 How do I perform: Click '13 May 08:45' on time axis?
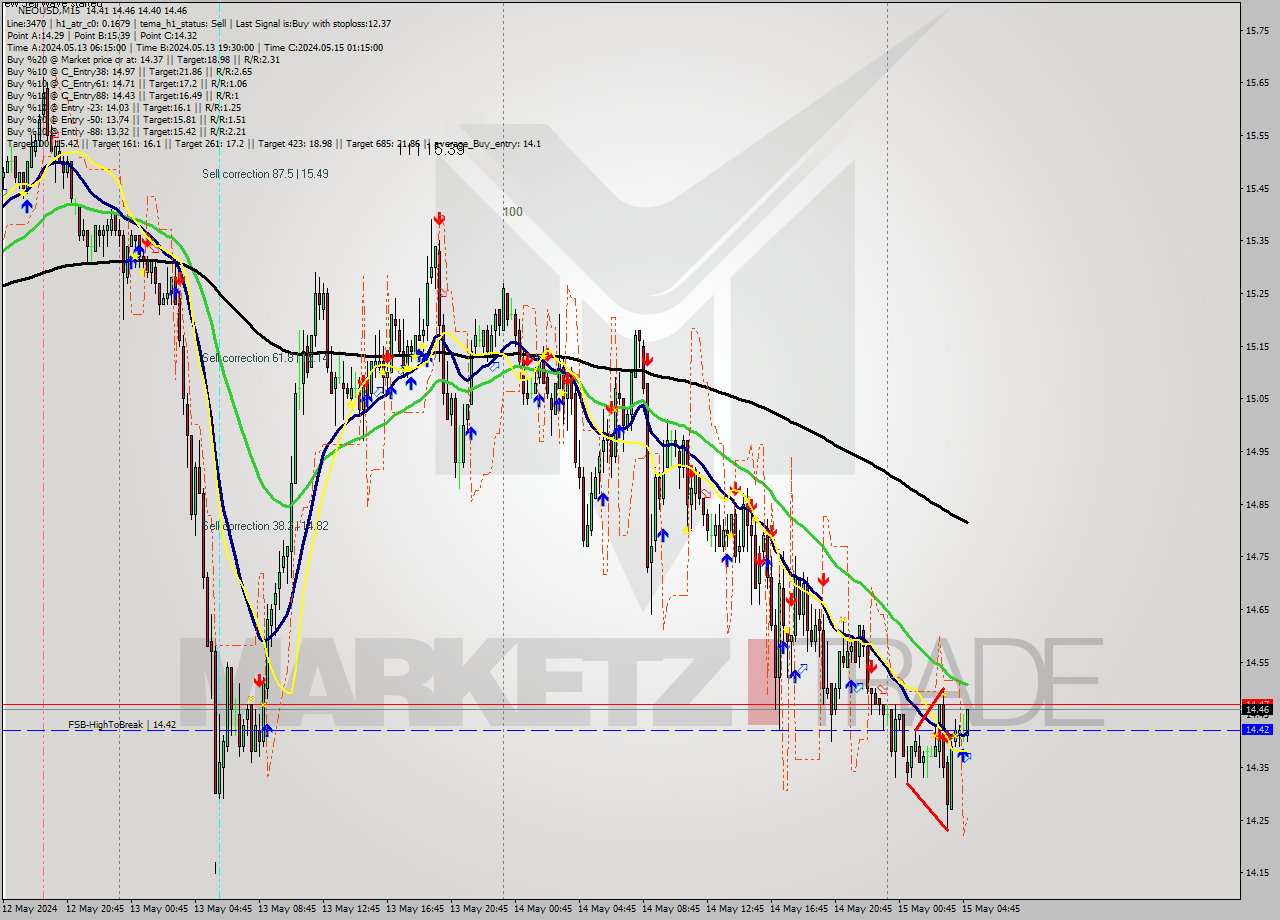coord(287,909)
